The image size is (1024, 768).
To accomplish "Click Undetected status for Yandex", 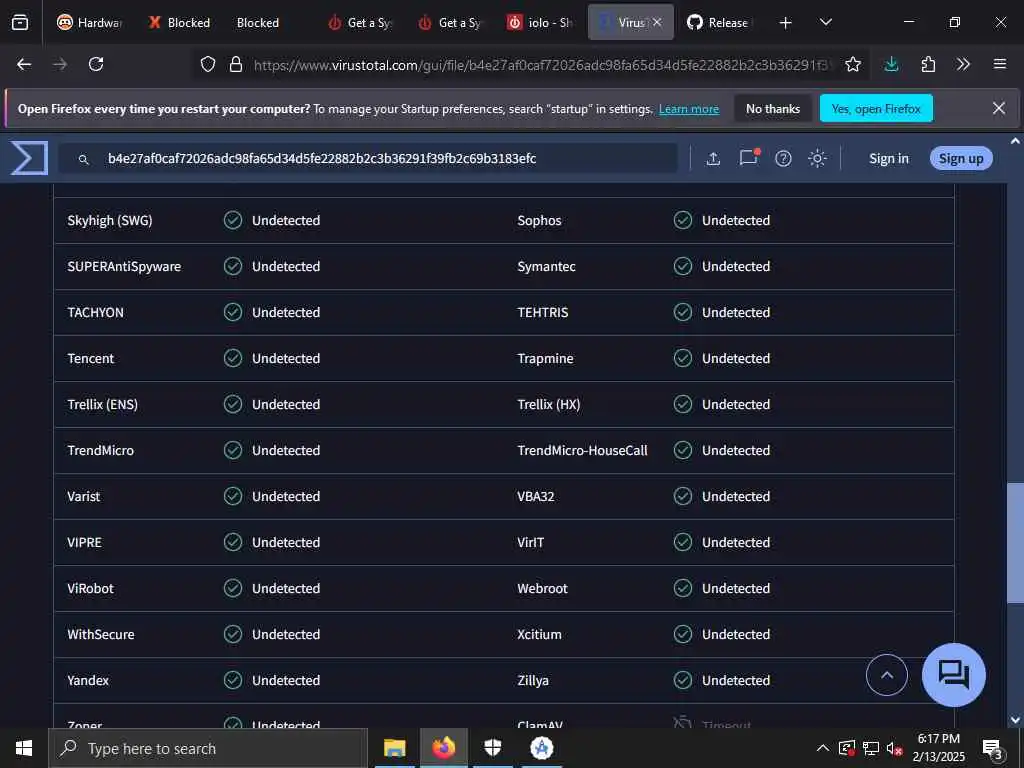I will (286, 680).
